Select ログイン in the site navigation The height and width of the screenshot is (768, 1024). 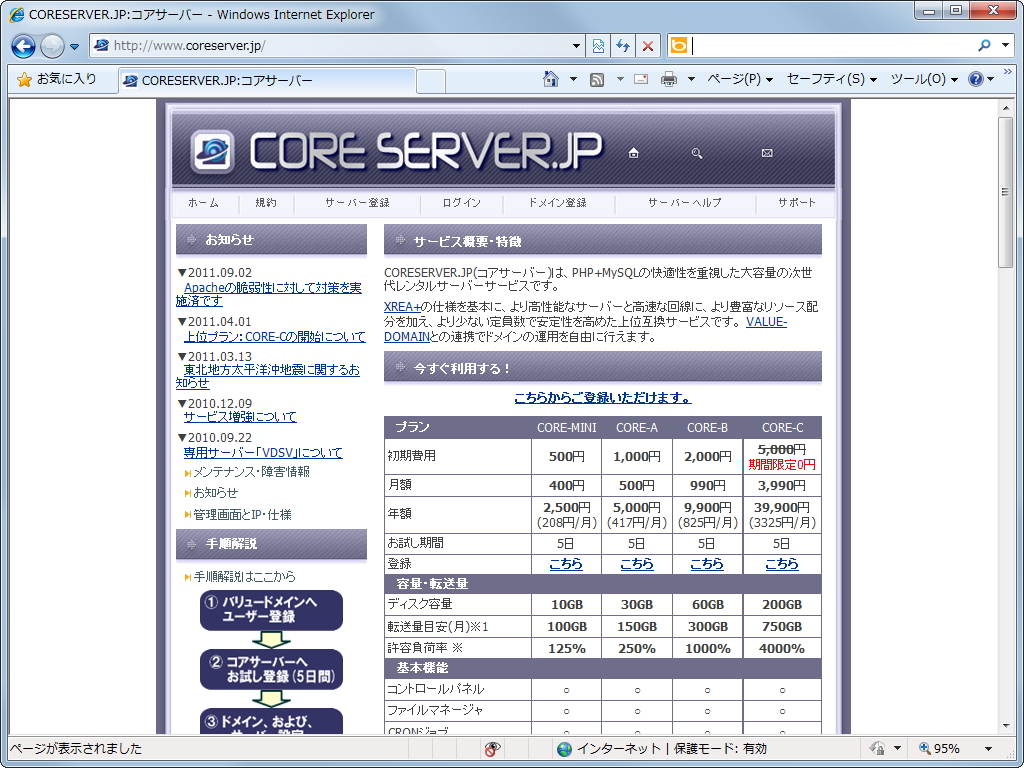[461, 202]
